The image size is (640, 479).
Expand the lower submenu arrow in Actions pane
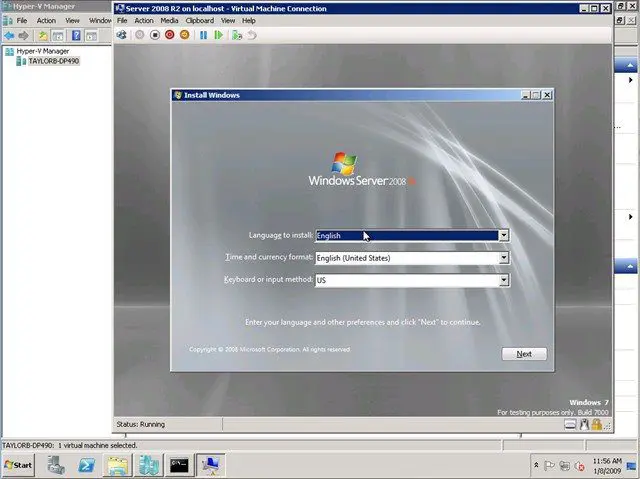click(x=631, y=217)
